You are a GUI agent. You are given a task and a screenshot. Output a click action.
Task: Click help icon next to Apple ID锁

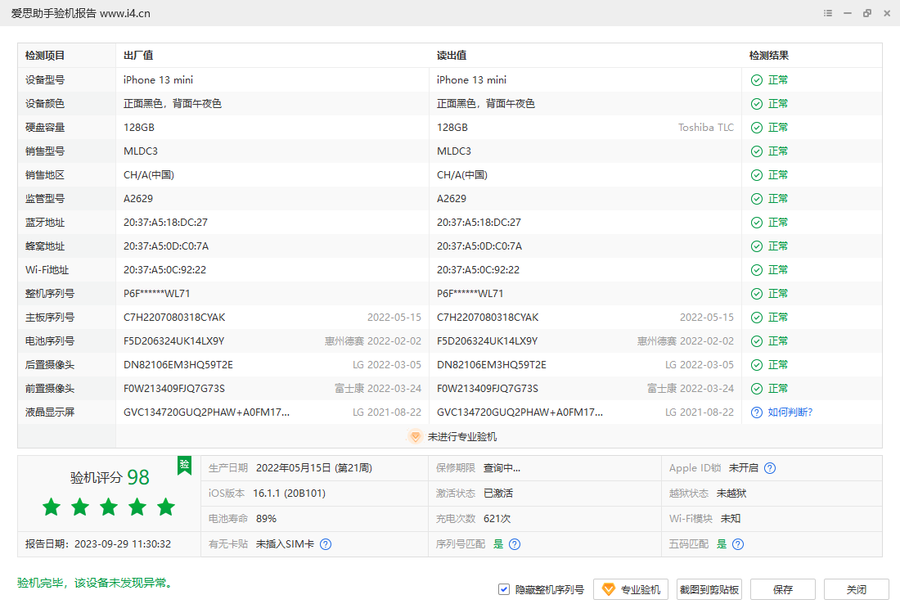(769, 468)
